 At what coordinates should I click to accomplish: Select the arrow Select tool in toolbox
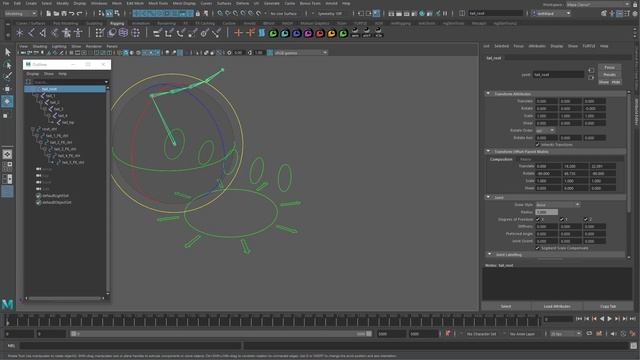point(8,52)
